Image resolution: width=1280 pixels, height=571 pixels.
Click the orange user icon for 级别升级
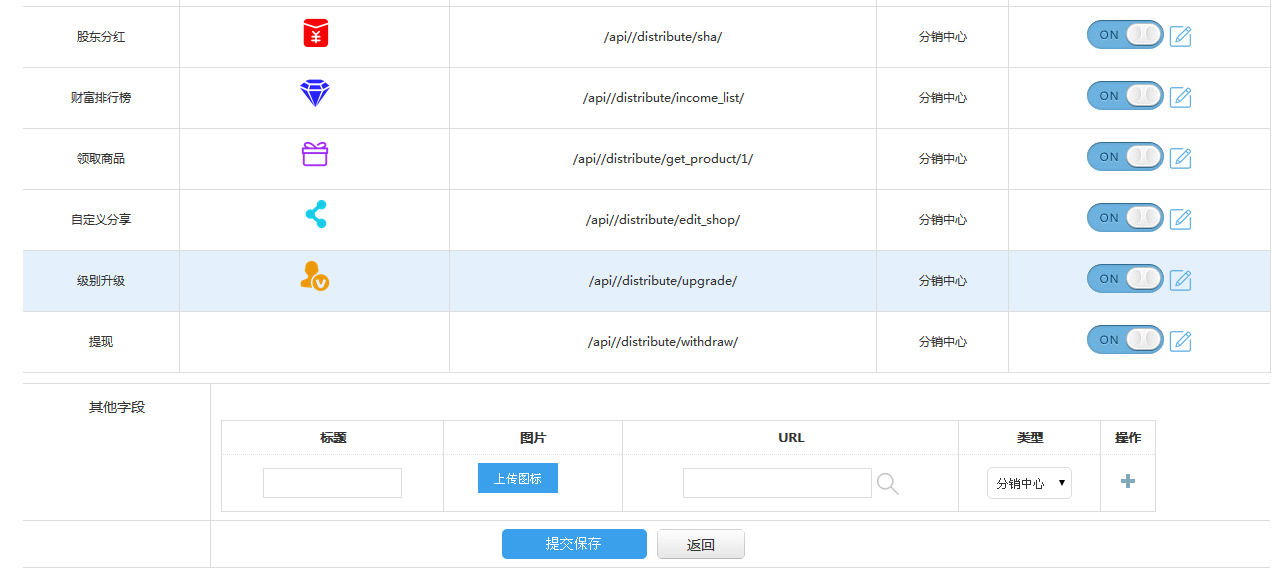[314, 276]
